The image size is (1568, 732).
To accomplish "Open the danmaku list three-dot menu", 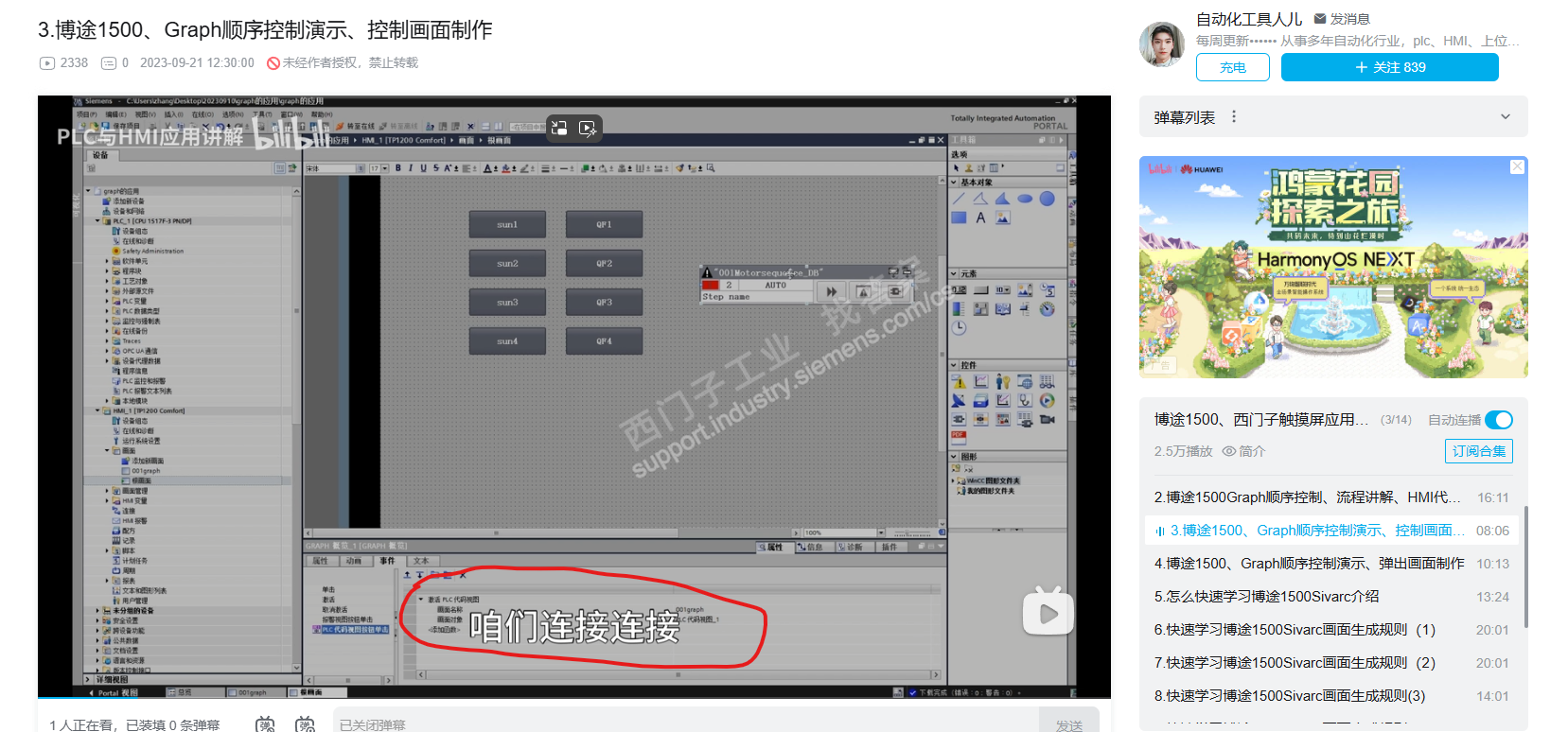I will (x=1234, y=117).
